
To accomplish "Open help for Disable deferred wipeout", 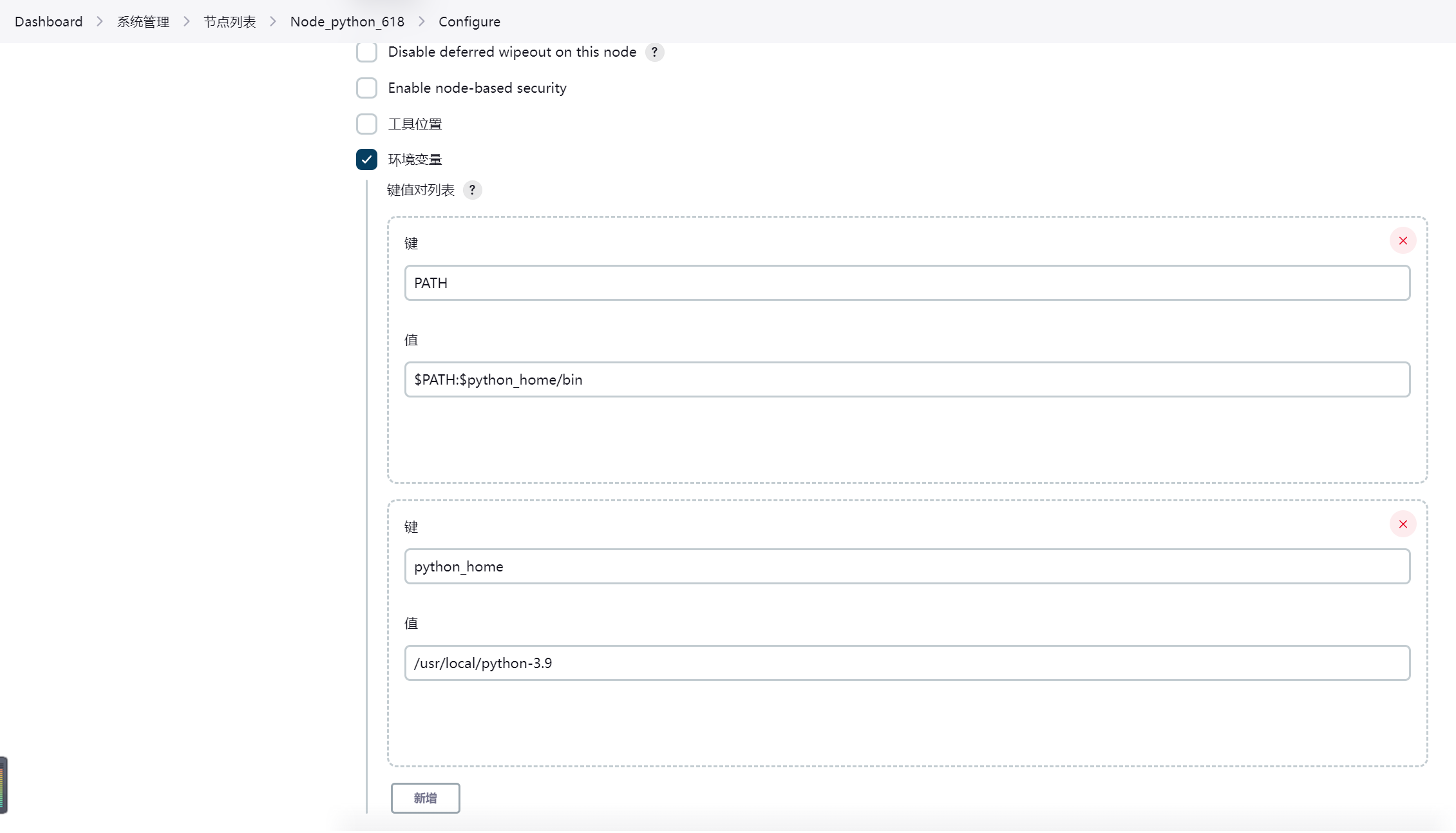I will tap(654, 52).
